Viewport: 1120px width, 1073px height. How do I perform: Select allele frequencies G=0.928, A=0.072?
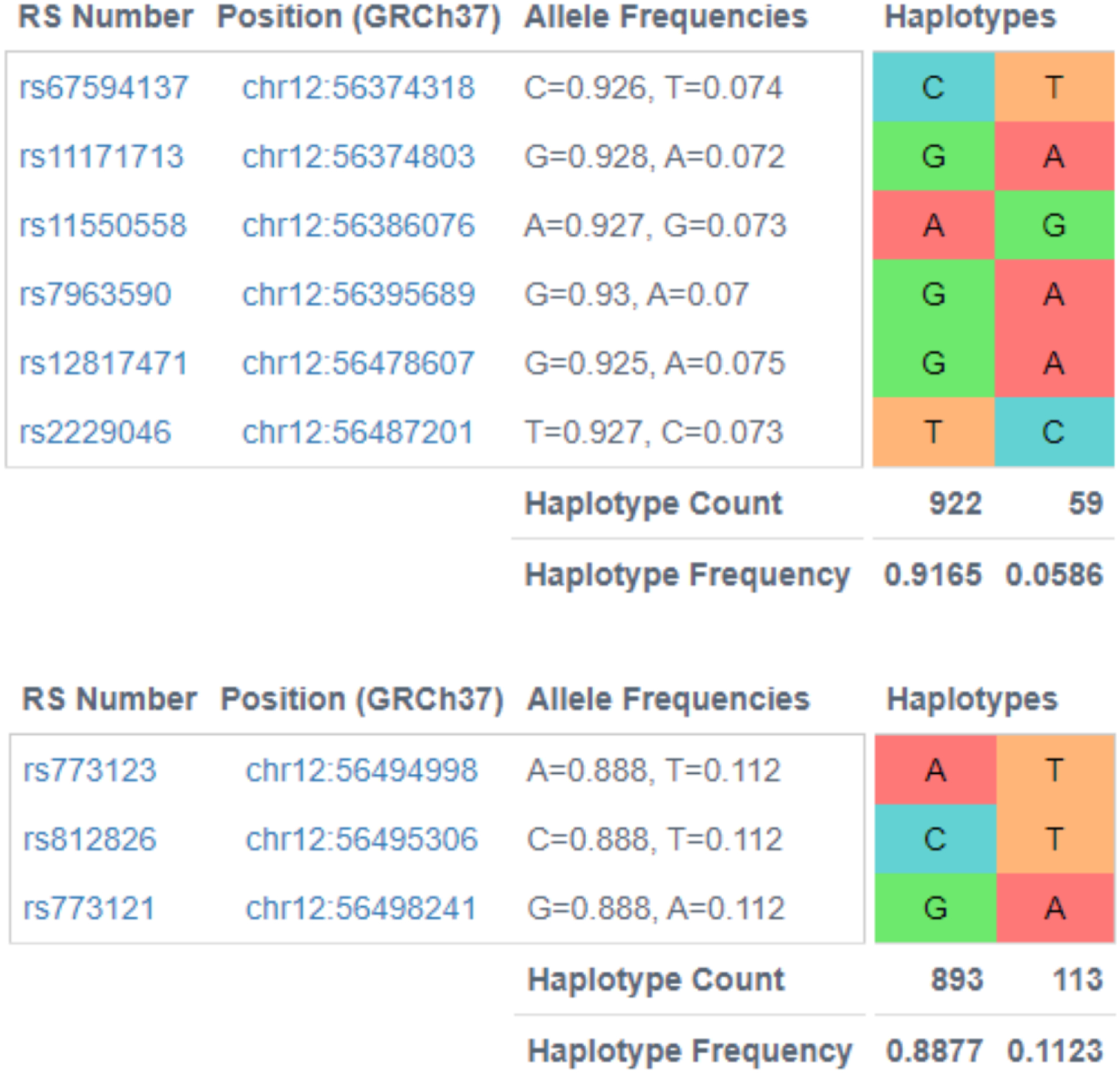[655, 157]
